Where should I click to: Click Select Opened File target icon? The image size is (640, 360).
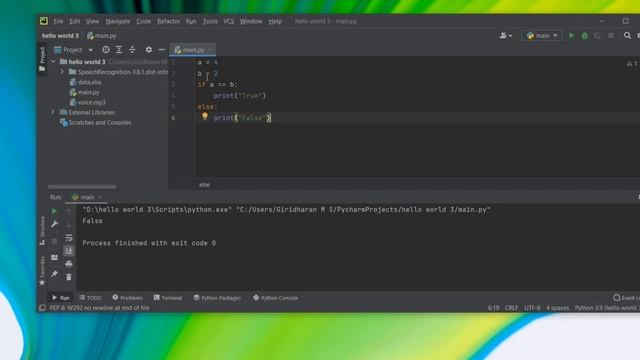click(106, 50)
